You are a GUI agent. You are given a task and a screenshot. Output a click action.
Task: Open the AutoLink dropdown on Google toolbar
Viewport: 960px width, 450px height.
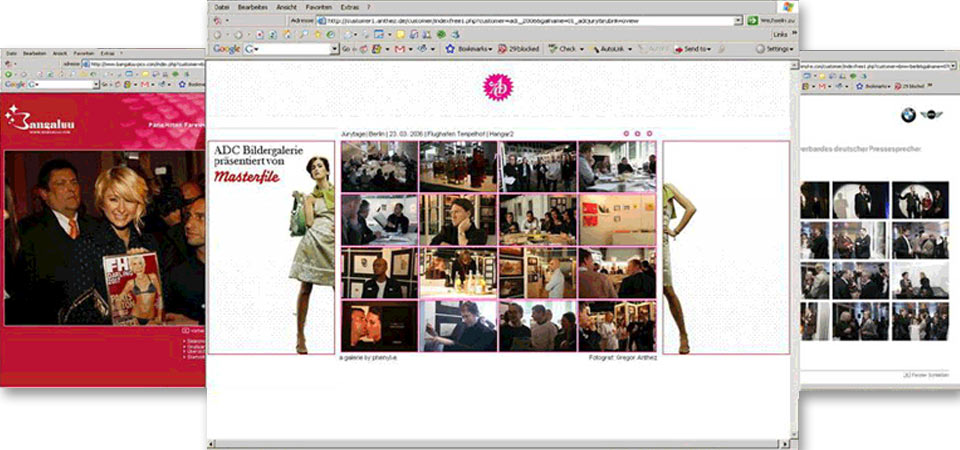point(610,49)
